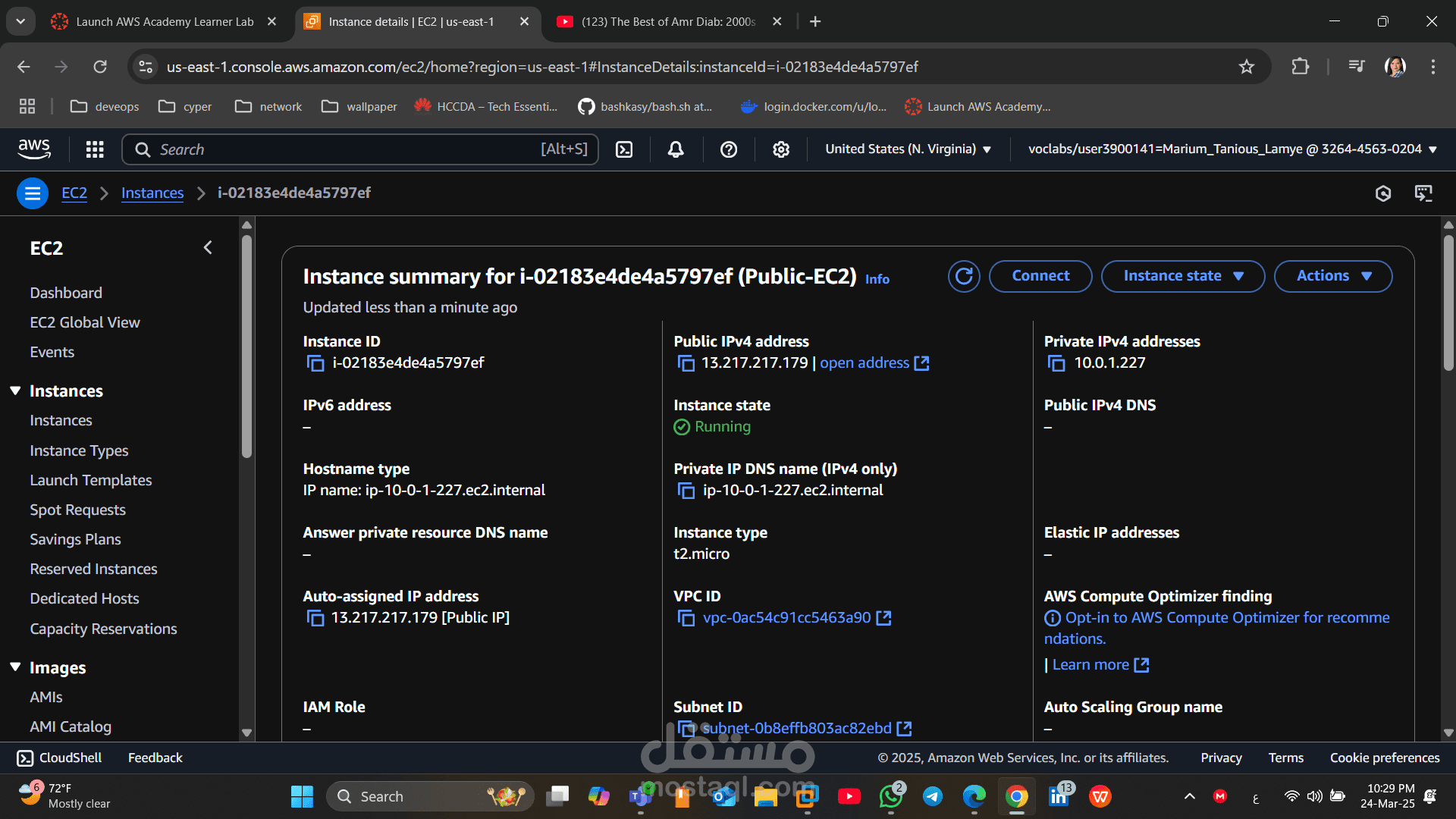Open AWS console settings gear
The width and height of the screenshot is (1456, 819).
781,149
